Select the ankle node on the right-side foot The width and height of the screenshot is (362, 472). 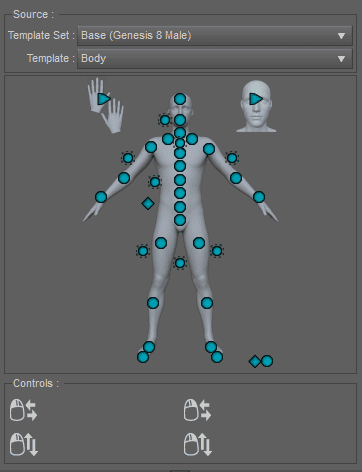pyautogui.click(x=211, y=347)
